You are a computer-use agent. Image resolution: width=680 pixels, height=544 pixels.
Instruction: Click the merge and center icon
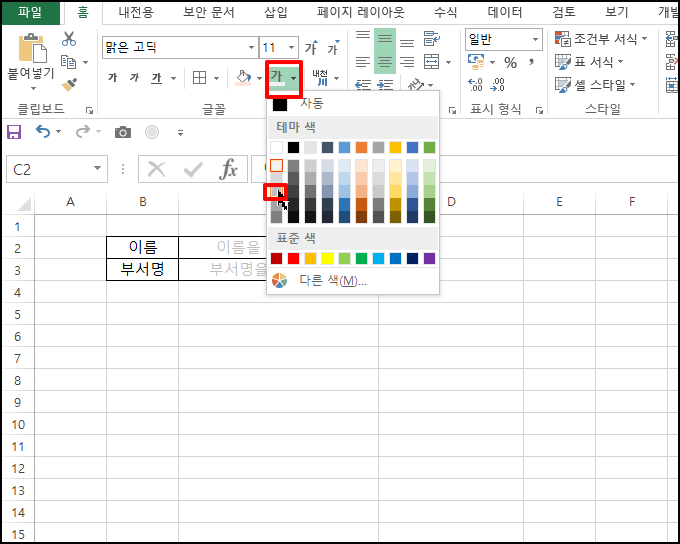click(432, 62)
